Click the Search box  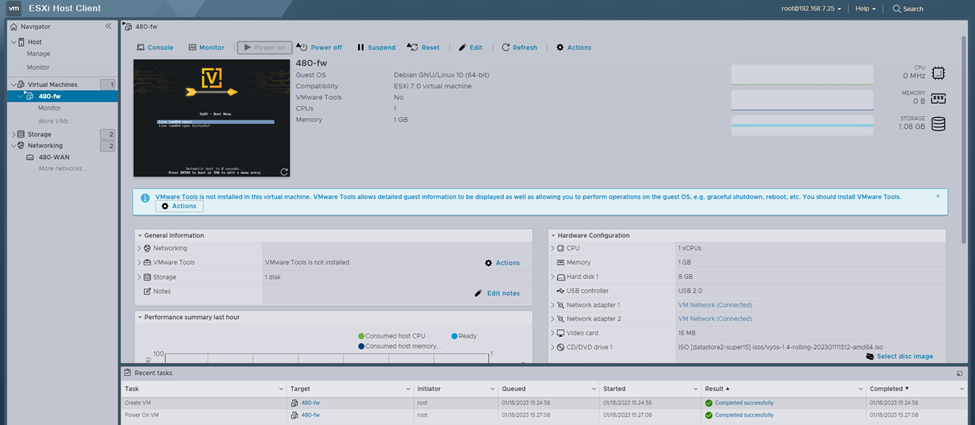click(908, 9)
